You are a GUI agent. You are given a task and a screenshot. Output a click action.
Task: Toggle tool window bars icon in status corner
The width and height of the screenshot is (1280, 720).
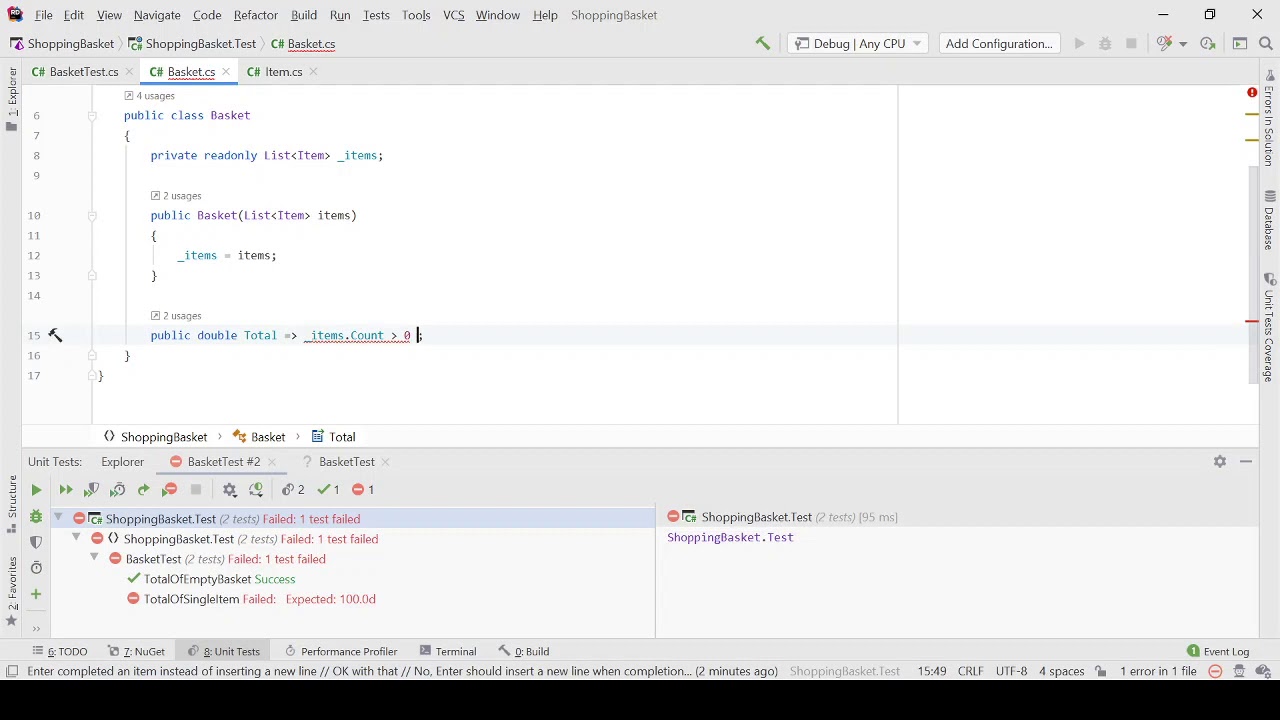tap(12, 672)
